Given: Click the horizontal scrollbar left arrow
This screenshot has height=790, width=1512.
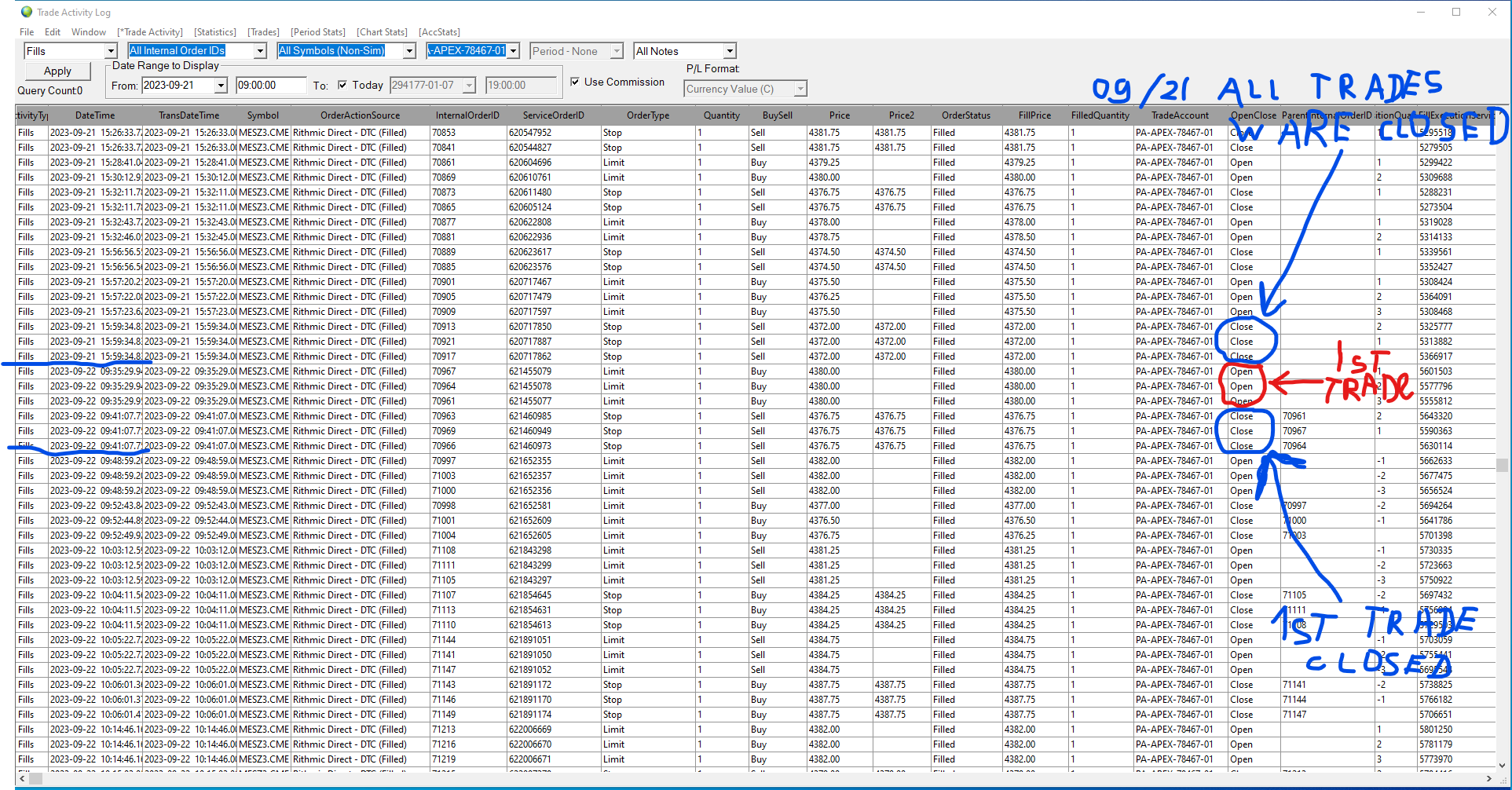Looking at the screenshot, I should pos(22,778).
